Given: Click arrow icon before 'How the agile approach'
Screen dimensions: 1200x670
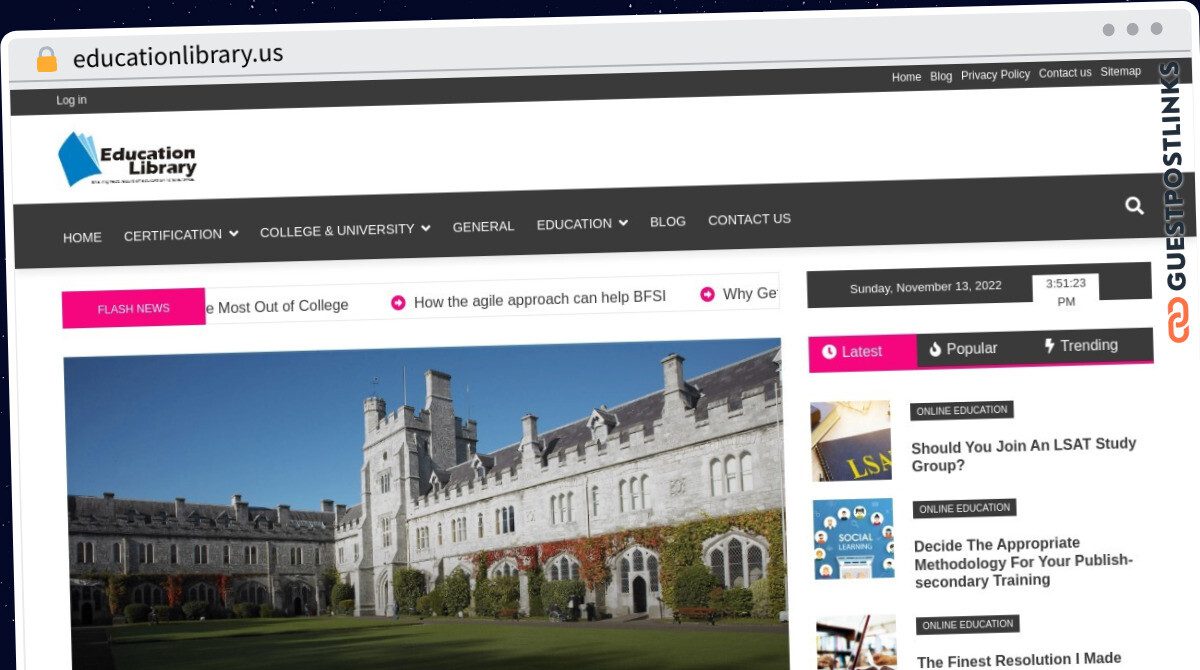Looking at the screenshot, I should click(398, 302).
